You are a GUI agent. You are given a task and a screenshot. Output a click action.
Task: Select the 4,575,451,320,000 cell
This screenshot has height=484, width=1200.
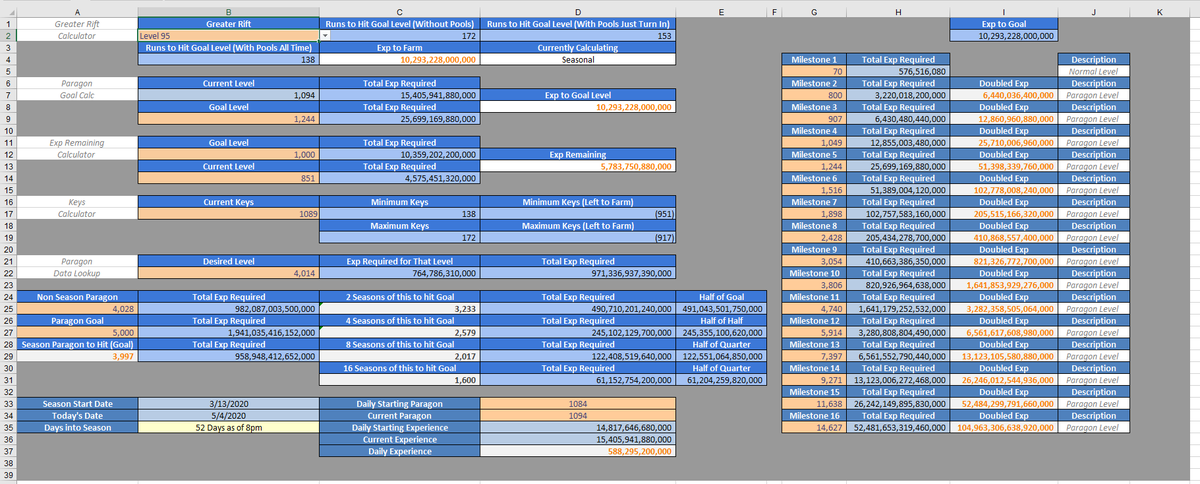click(399, 178)
